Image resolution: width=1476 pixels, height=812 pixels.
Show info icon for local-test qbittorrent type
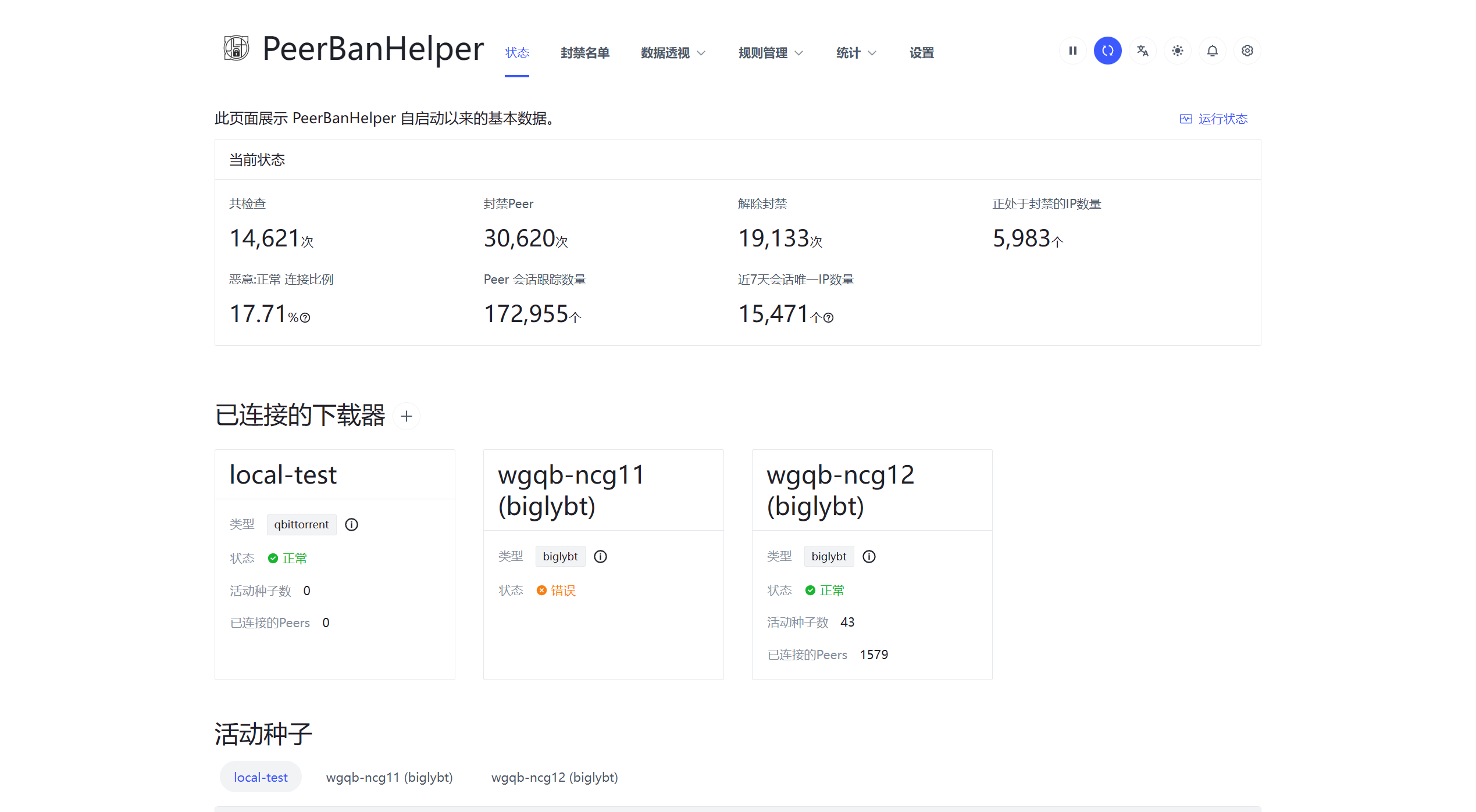(351, 525)
